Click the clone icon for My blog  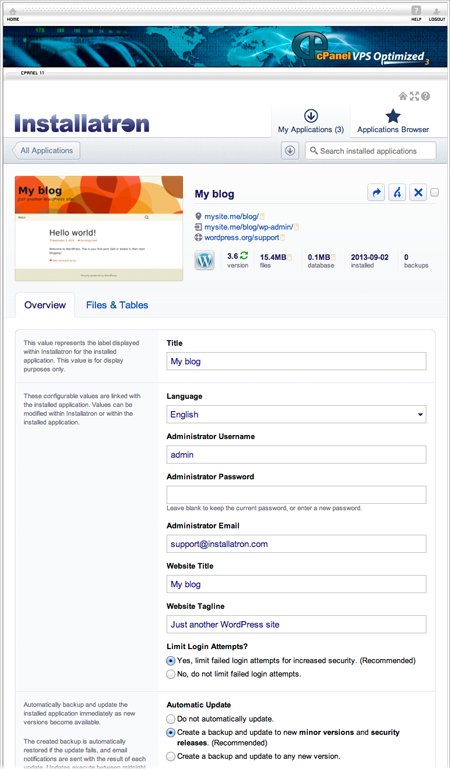click(x=397, y=193)
